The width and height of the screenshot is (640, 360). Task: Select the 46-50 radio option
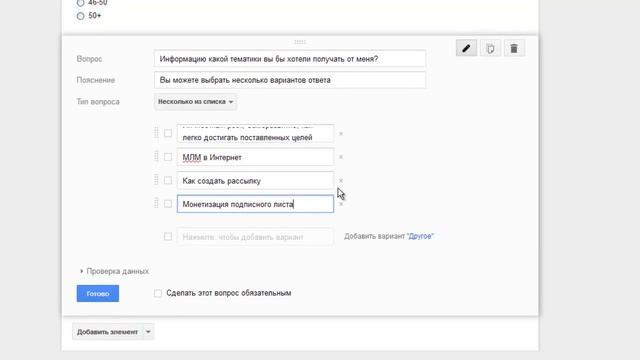(80, 3)
